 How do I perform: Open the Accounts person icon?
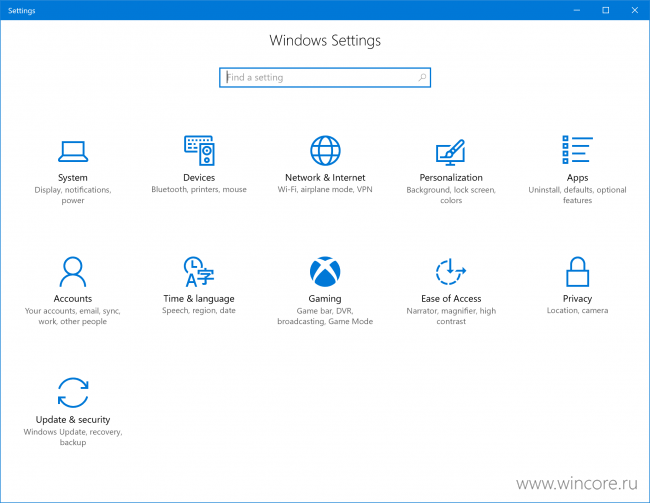73,272
